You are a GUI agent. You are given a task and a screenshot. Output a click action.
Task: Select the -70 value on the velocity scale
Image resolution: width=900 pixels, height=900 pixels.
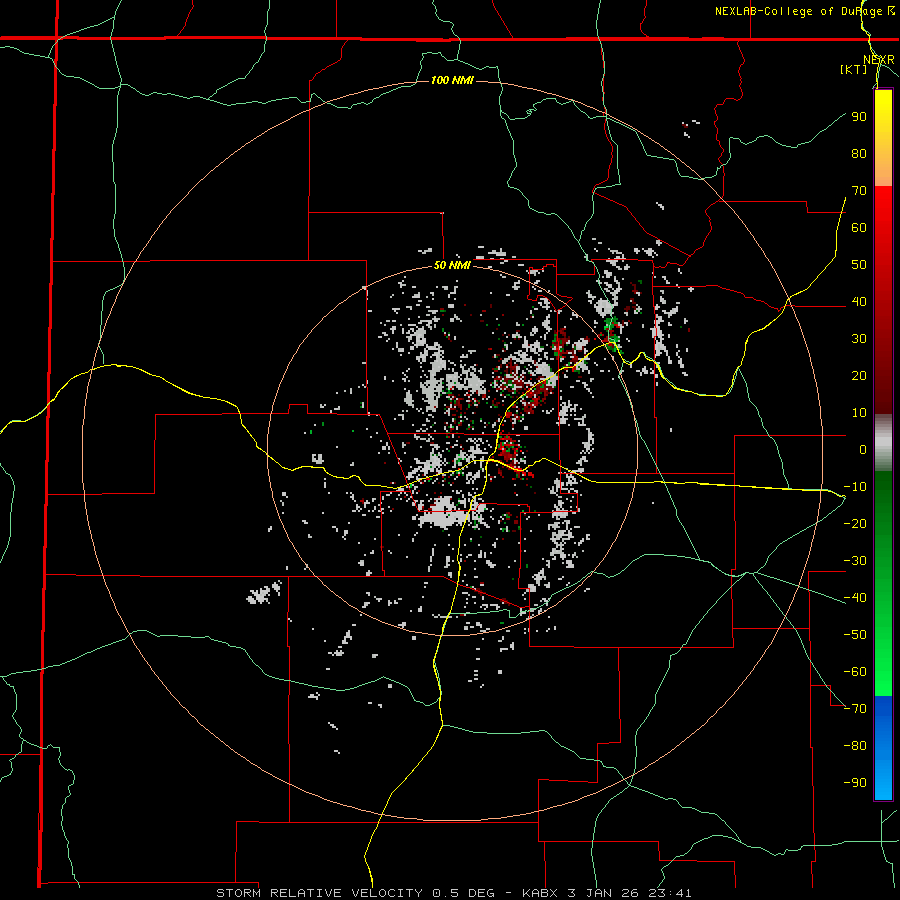(855, 708)
